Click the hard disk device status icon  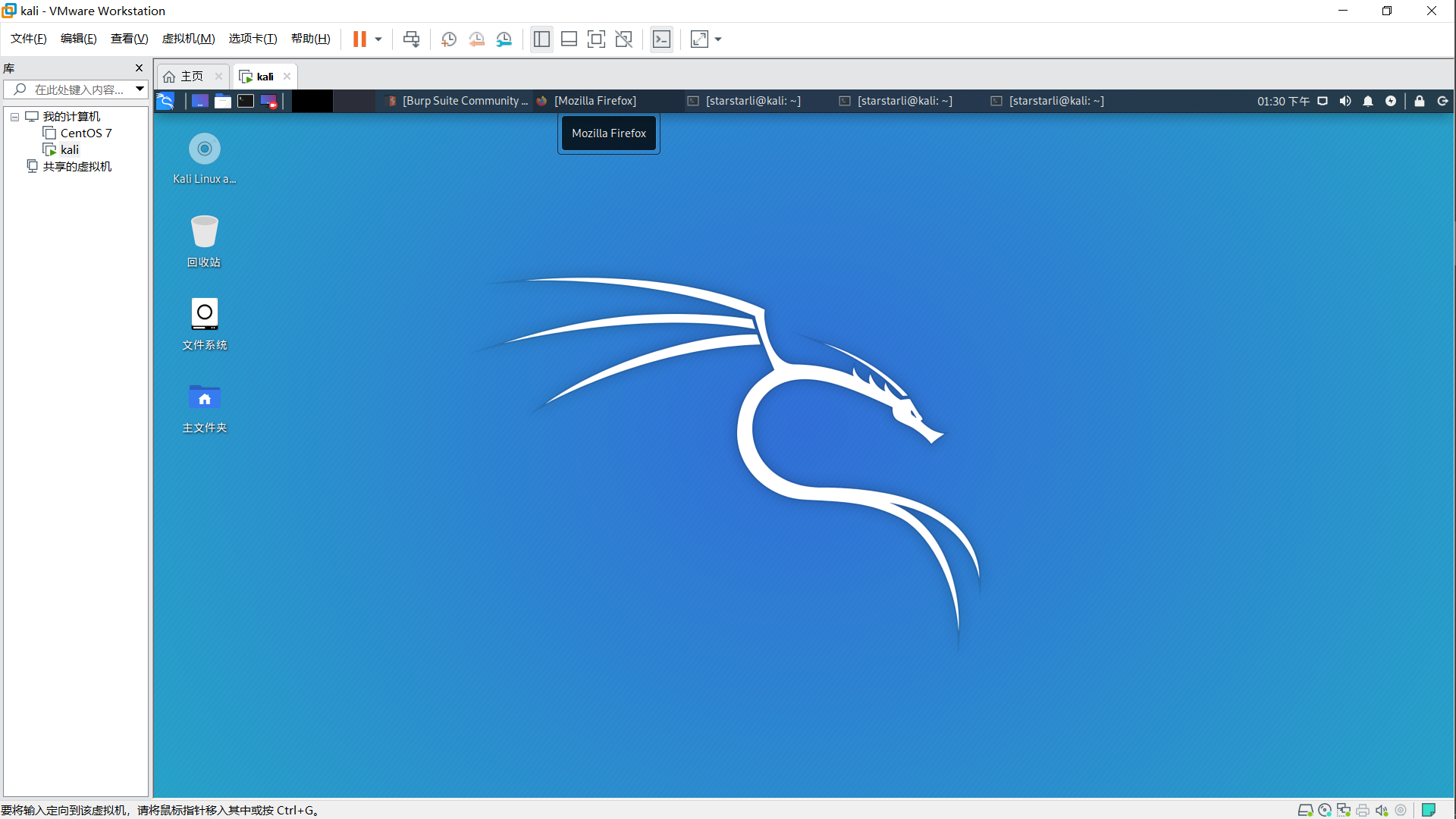pyautogui.click(x=1306, y=810)
